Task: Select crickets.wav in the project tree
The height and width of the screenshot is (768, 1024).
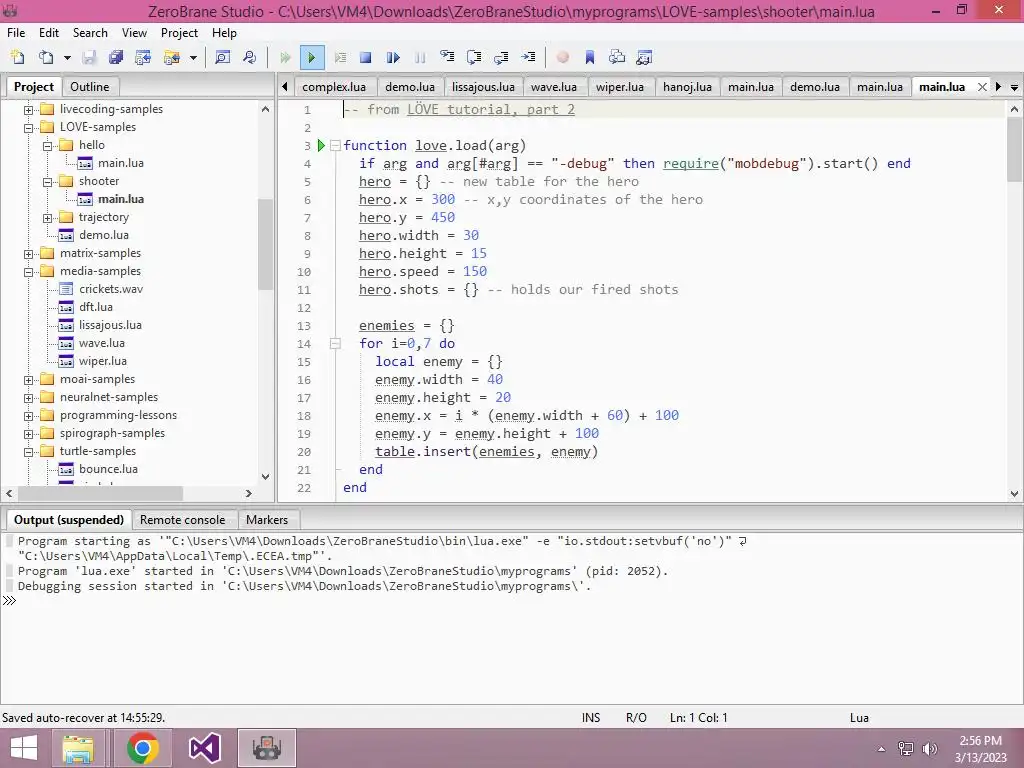Action: tap(110, 289)
